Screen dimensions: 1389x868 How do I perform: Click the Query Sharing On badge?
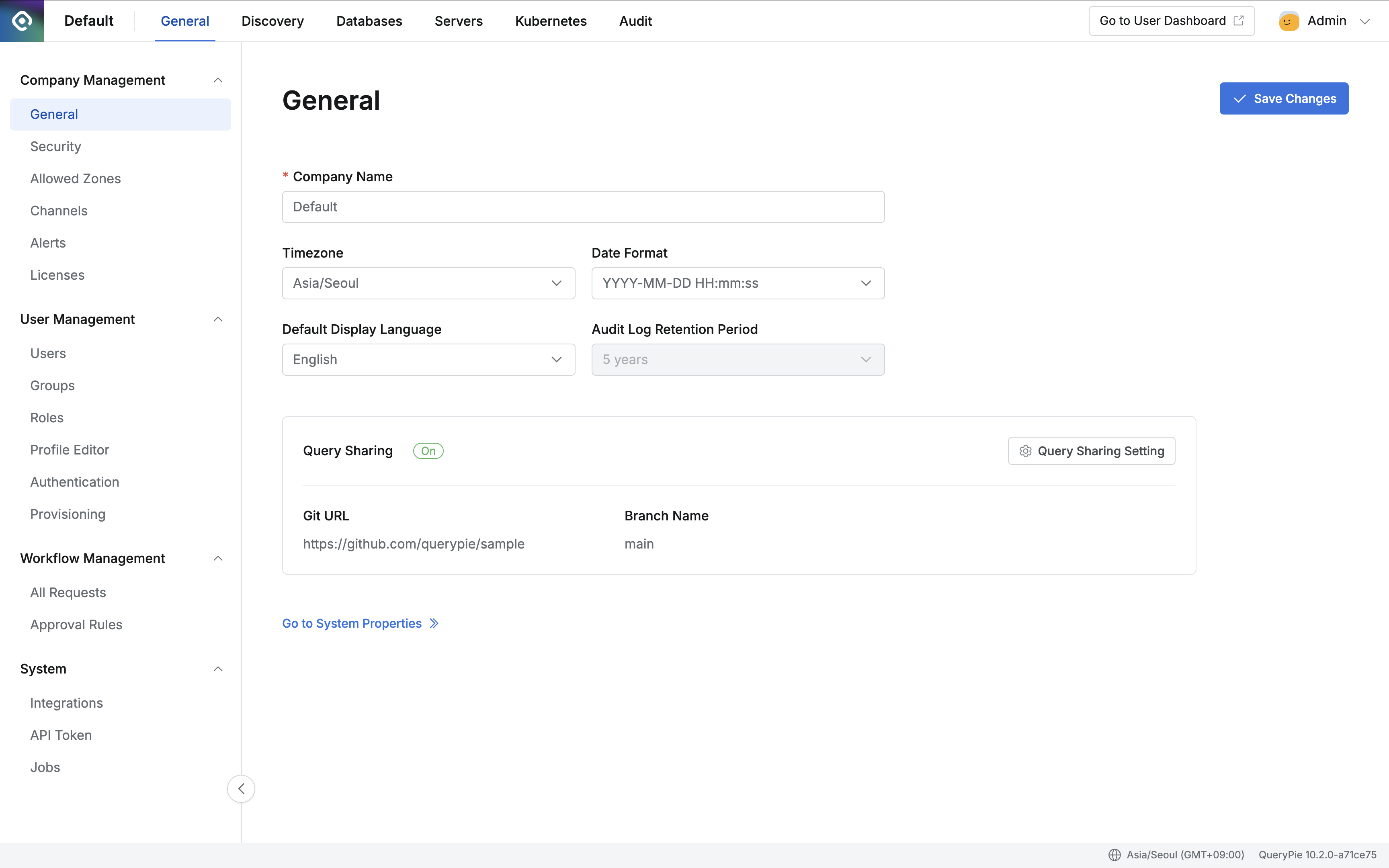click(x=428, y=451)
